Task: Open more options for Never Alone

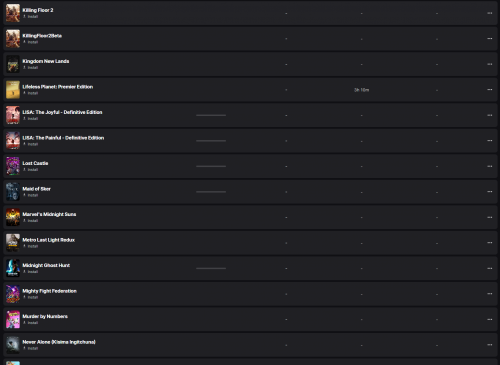Action: [x=490, y=344]
